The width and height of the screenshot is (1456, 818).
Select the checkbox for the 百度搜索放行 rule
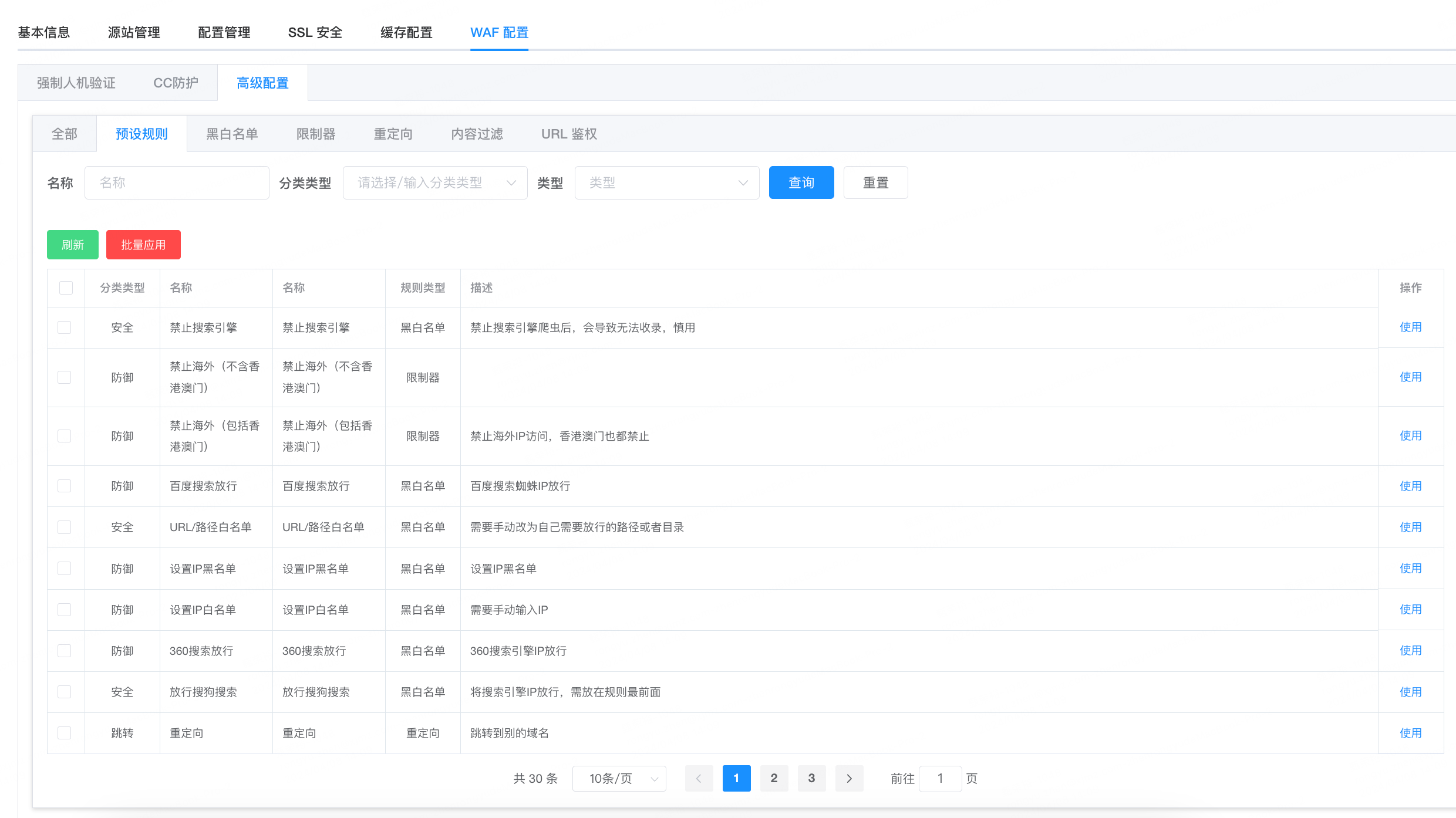[x=65, y=486]
